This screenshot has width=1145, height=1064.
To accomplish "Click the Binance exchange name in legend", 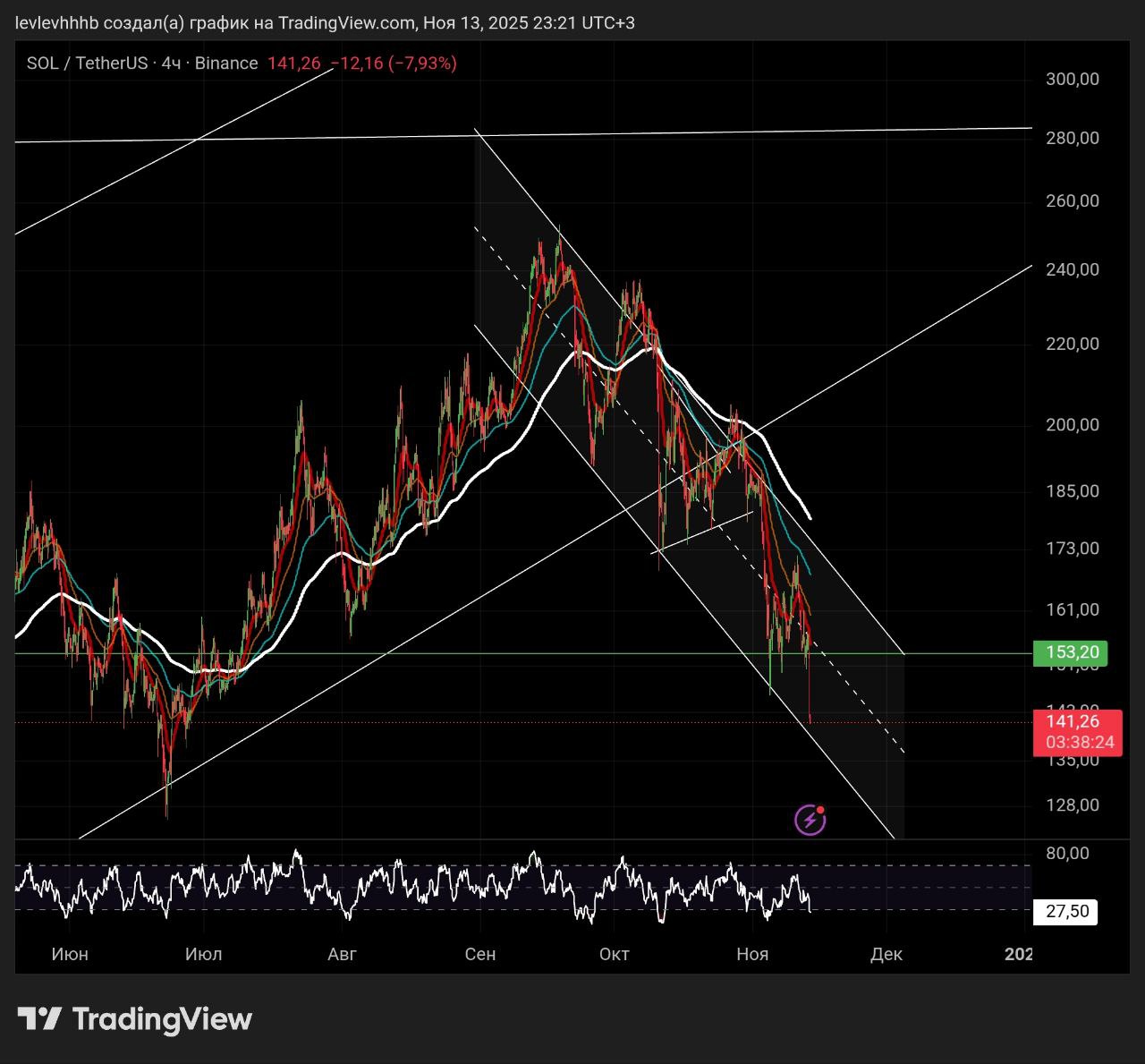I will click(226, 63).
